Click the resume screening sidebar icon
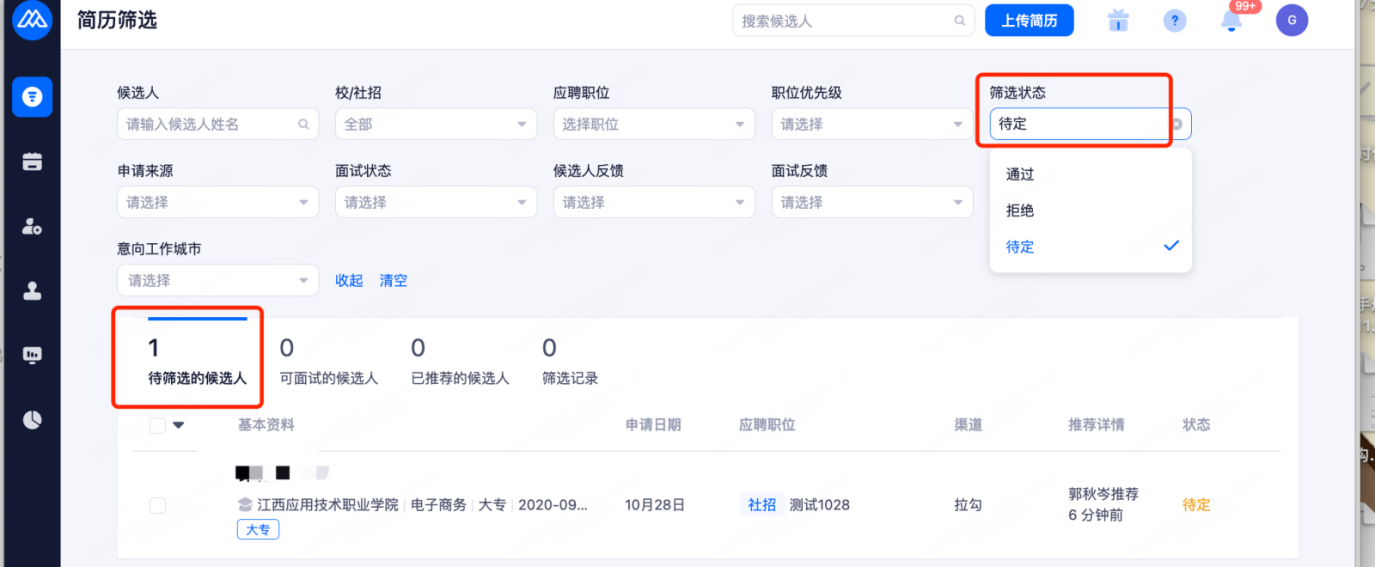Viewport: 1375px width, 567px height. pyautogui.click(x=32, y=96)
